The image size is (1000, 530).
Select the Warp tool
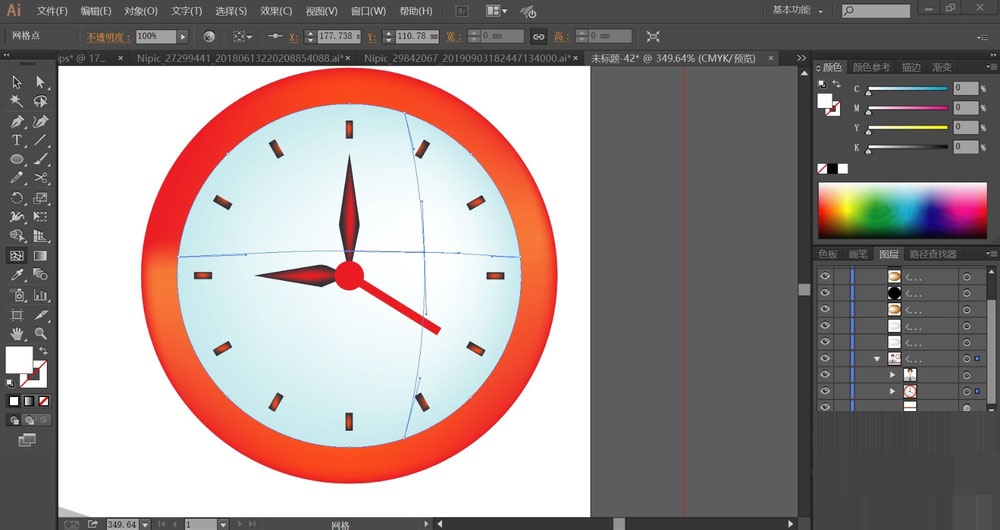17,217
